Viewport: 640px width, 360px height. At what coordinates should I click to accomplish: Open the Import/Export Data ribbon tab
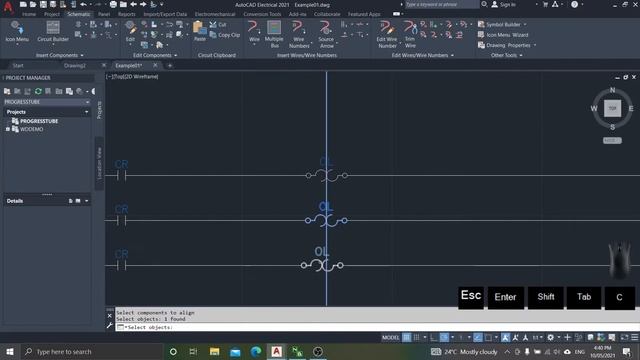click(x=165, y=14)
